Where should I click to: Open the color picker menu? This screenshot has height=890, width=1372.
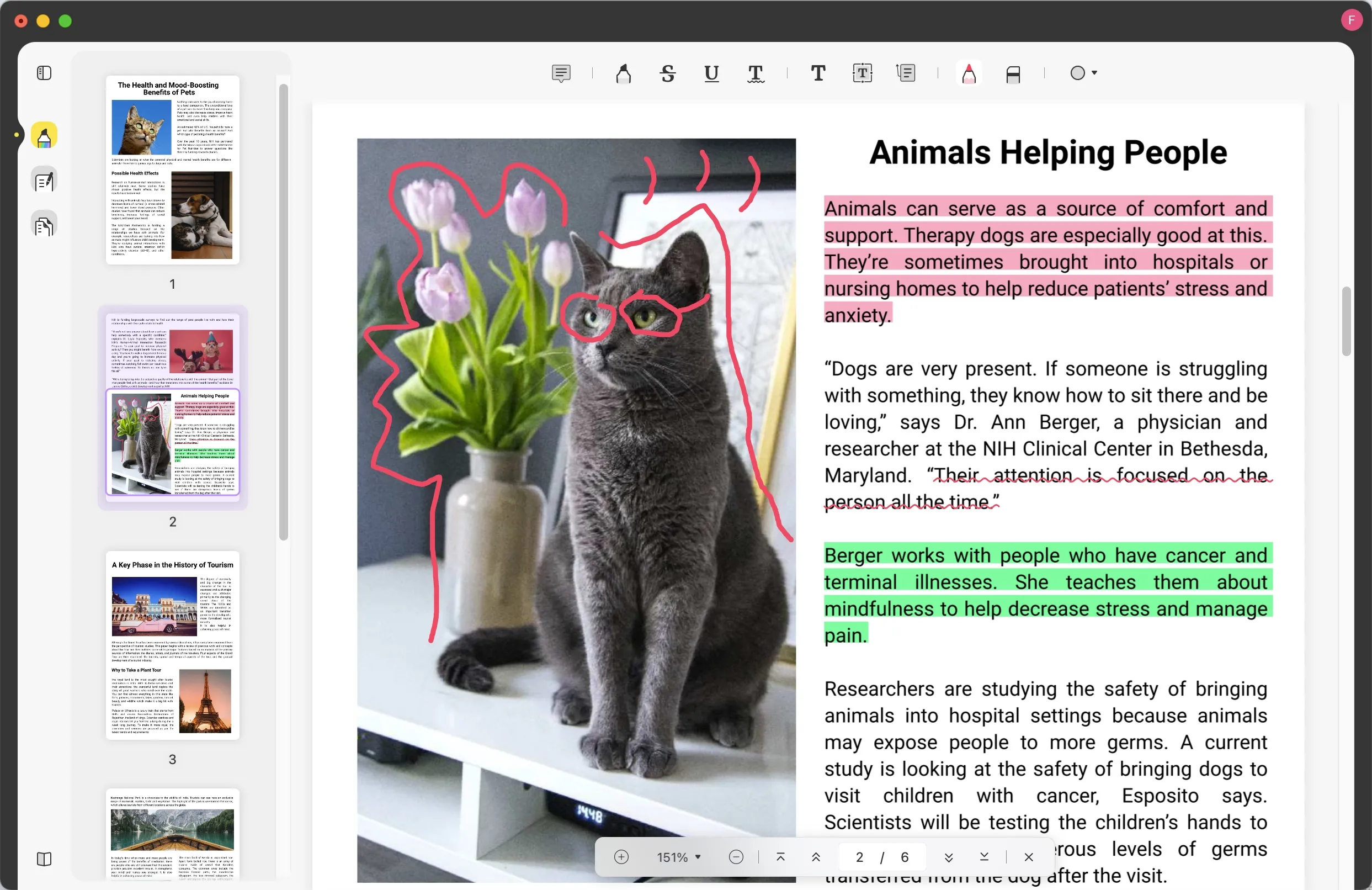[1083, 73]
